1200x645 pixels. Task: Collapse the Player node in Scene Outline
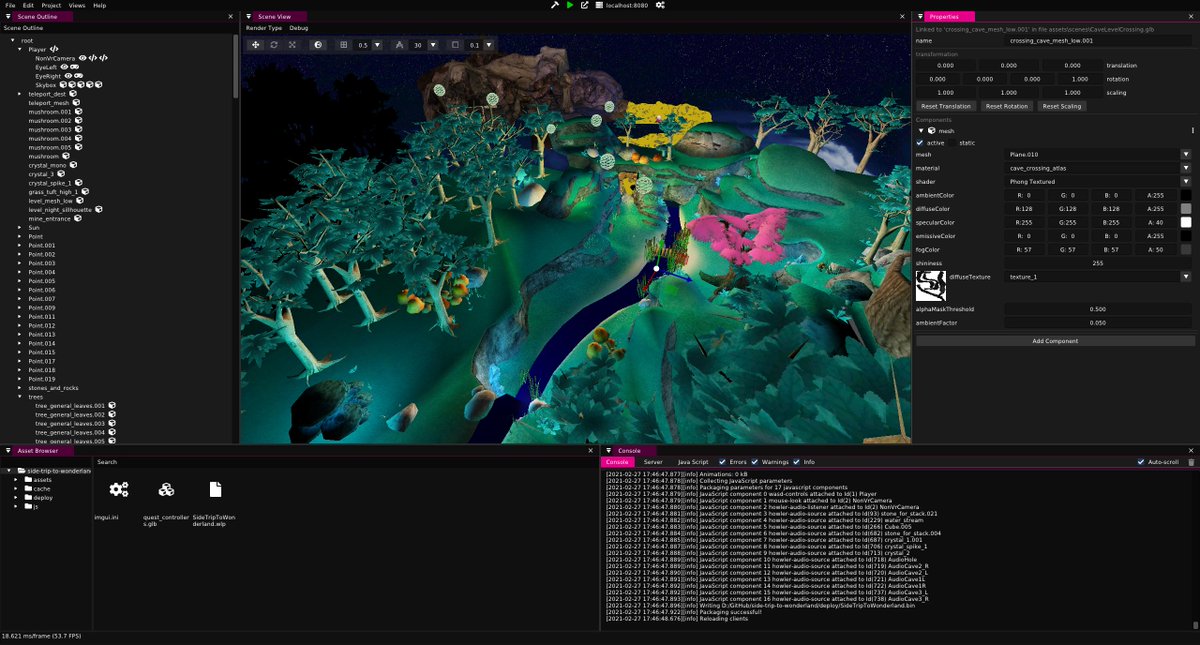(20, 49)
